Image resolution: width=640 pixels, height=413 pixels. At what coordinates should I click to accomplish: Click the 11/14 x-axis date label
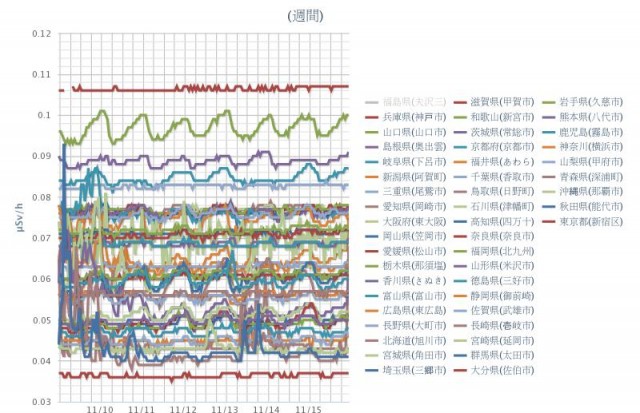267,409
